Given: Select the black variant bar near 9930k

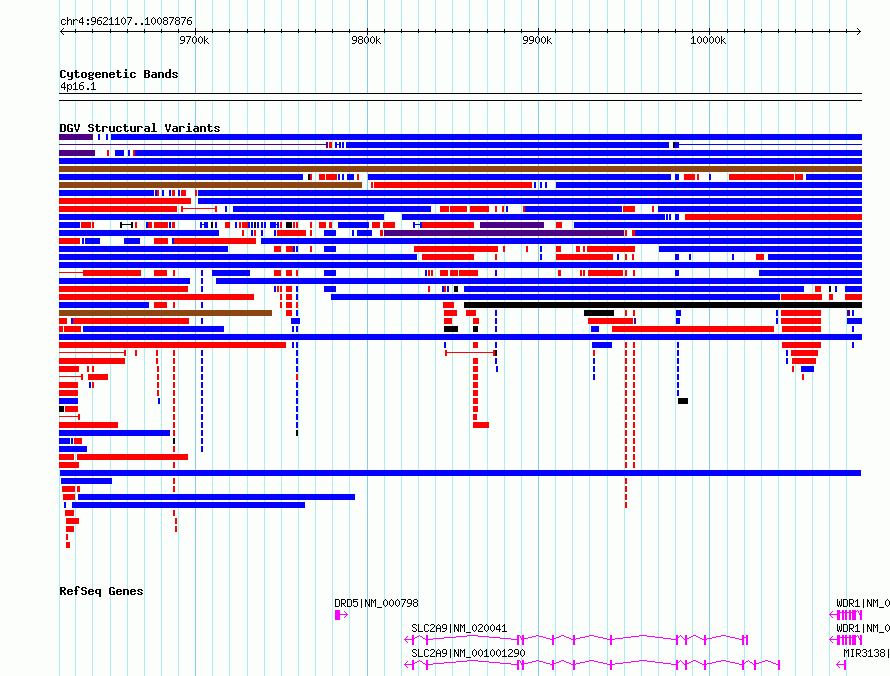Looking at the screenshot, I should [x=599, y=313].
